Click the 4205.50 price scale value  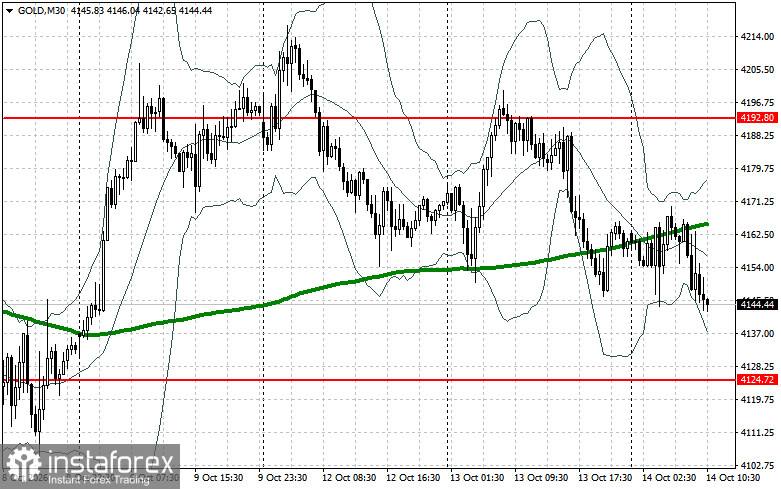[757, 70]
